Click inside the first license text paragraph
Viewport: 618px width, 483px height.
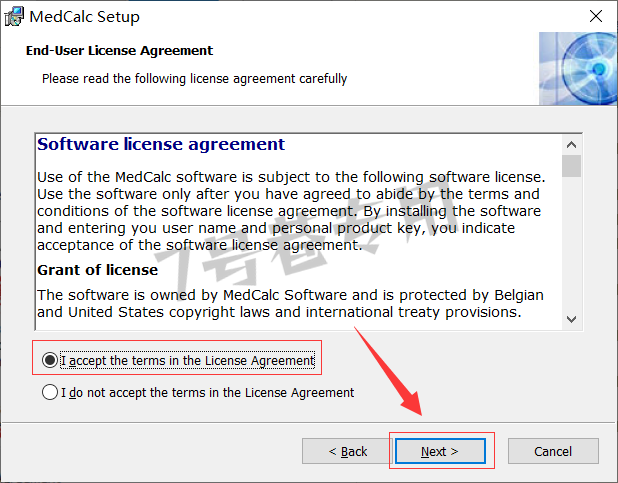click(x=292, y=211)
